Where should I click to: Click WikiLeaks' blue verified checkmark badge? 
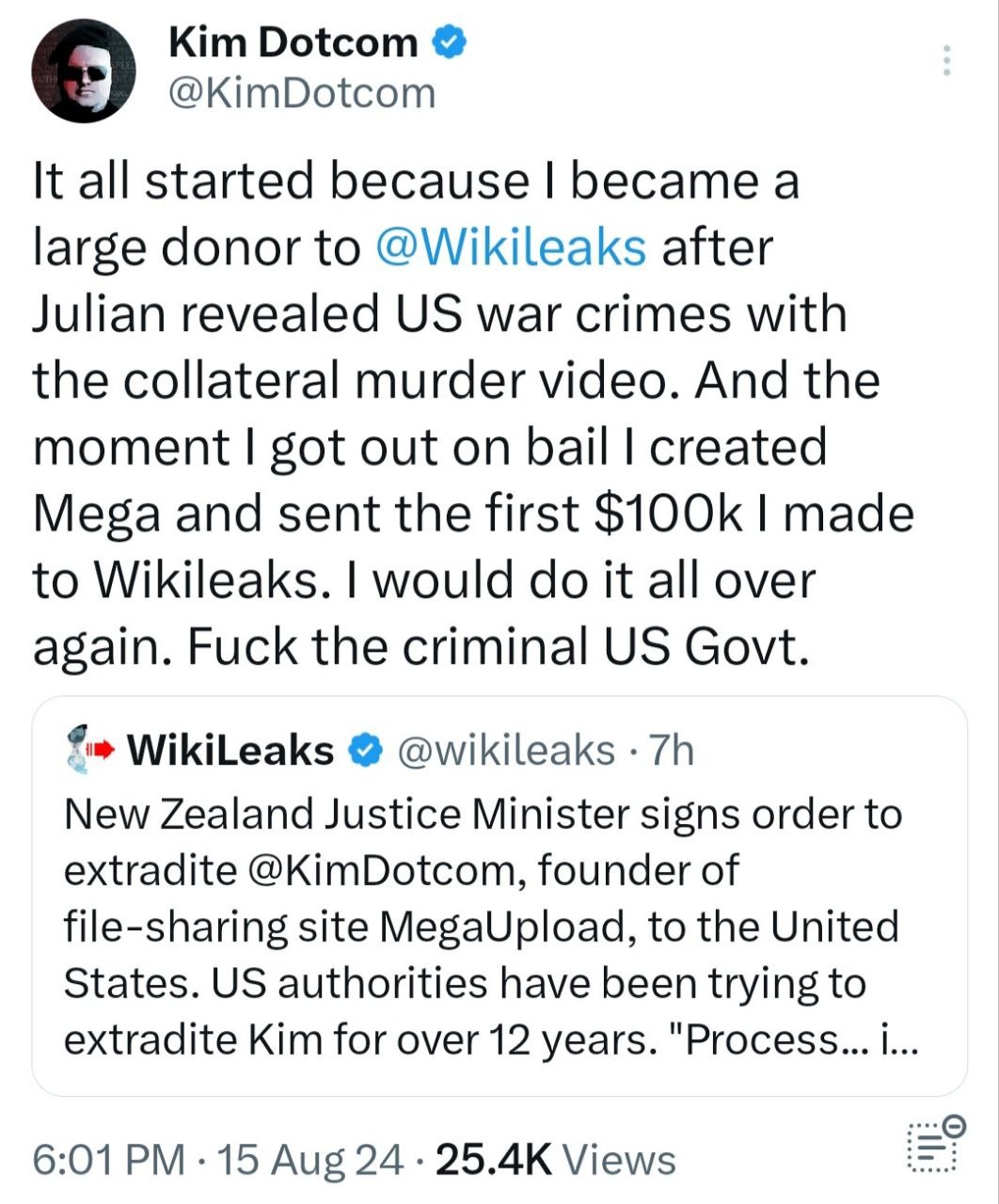click(365, 751)
